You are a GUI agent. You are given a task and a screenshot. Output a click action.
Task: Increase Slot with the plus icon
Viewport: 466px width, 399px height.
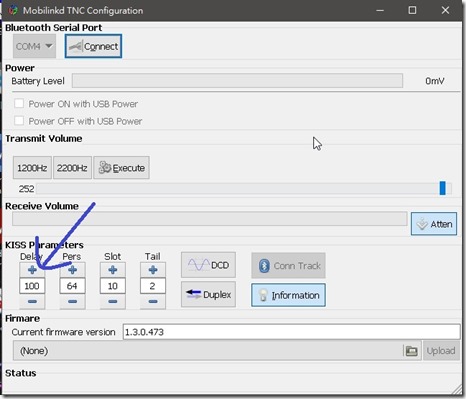[113, 270]
